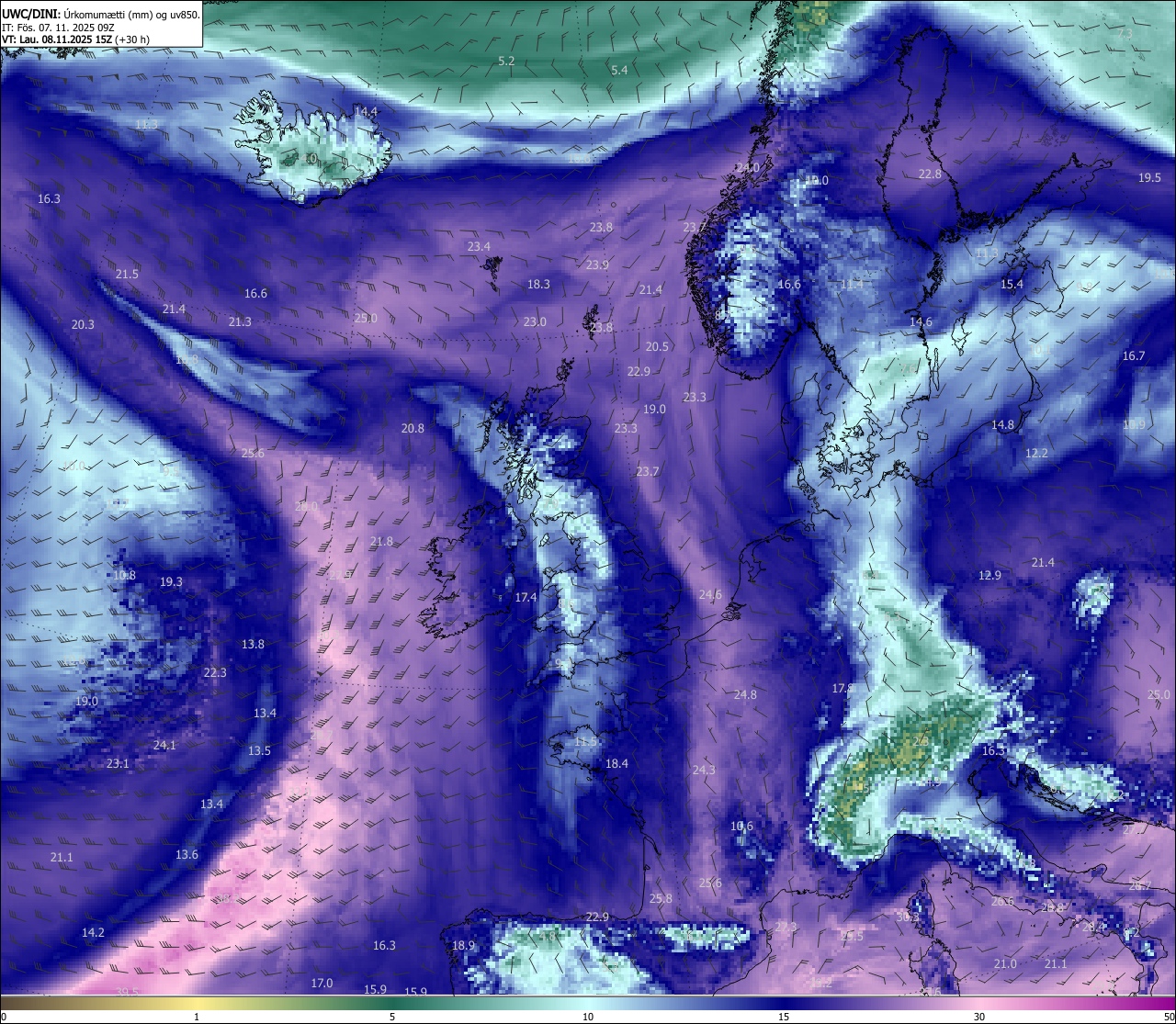
Task: Click the map value '24.3'
Action: 704,770
